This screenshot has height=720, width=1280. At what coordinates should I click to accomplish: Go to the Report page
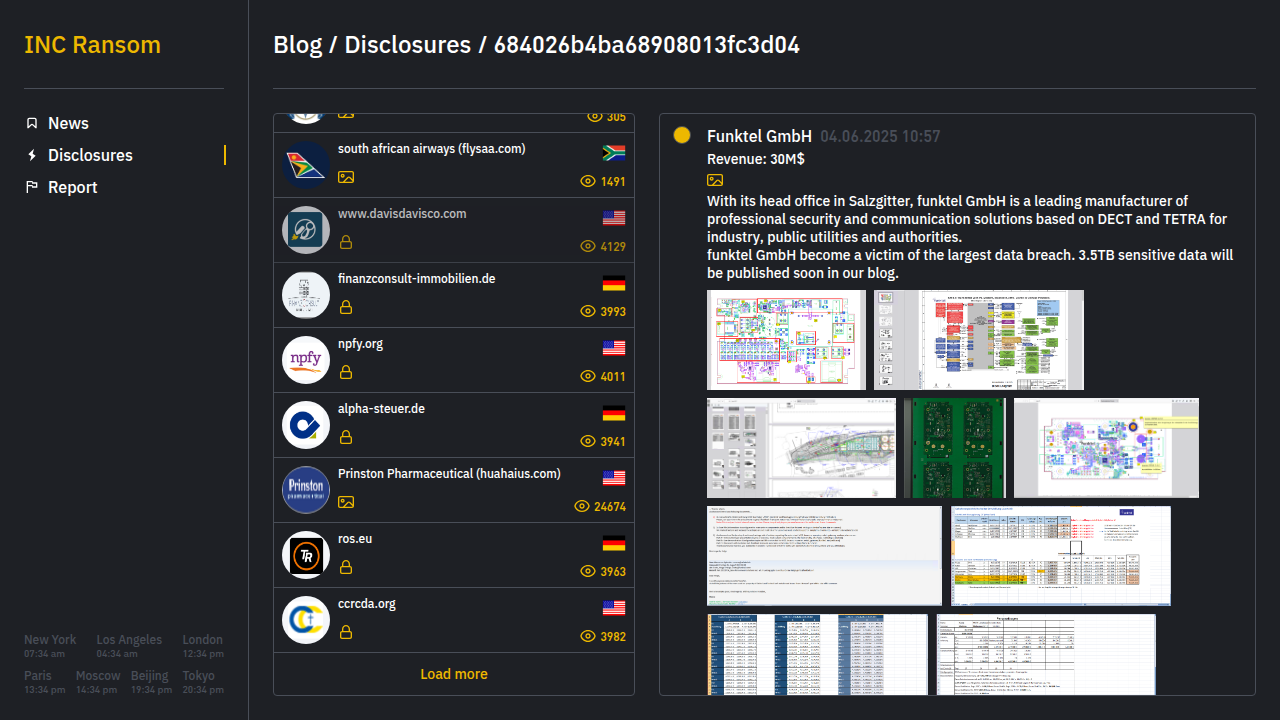point(73,187)
